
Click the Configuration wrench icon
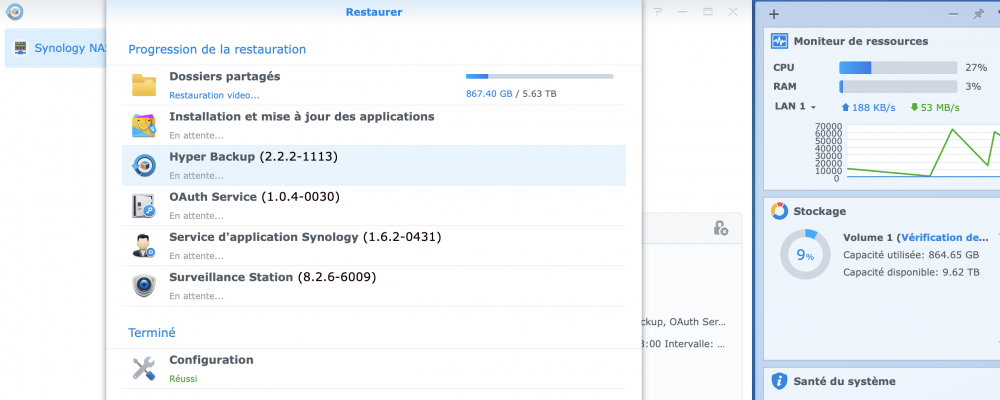pos(143,369)
